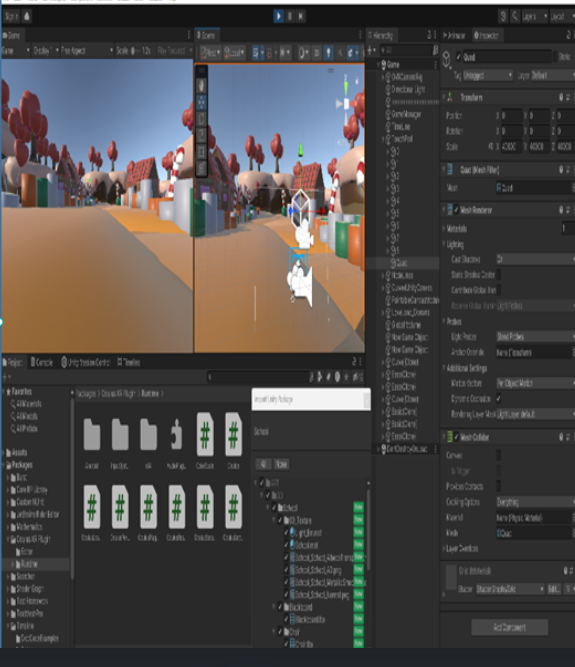The image size is (575, 667).
Task: Start Play mode with the play button
Action: click(x=279, y=17)
